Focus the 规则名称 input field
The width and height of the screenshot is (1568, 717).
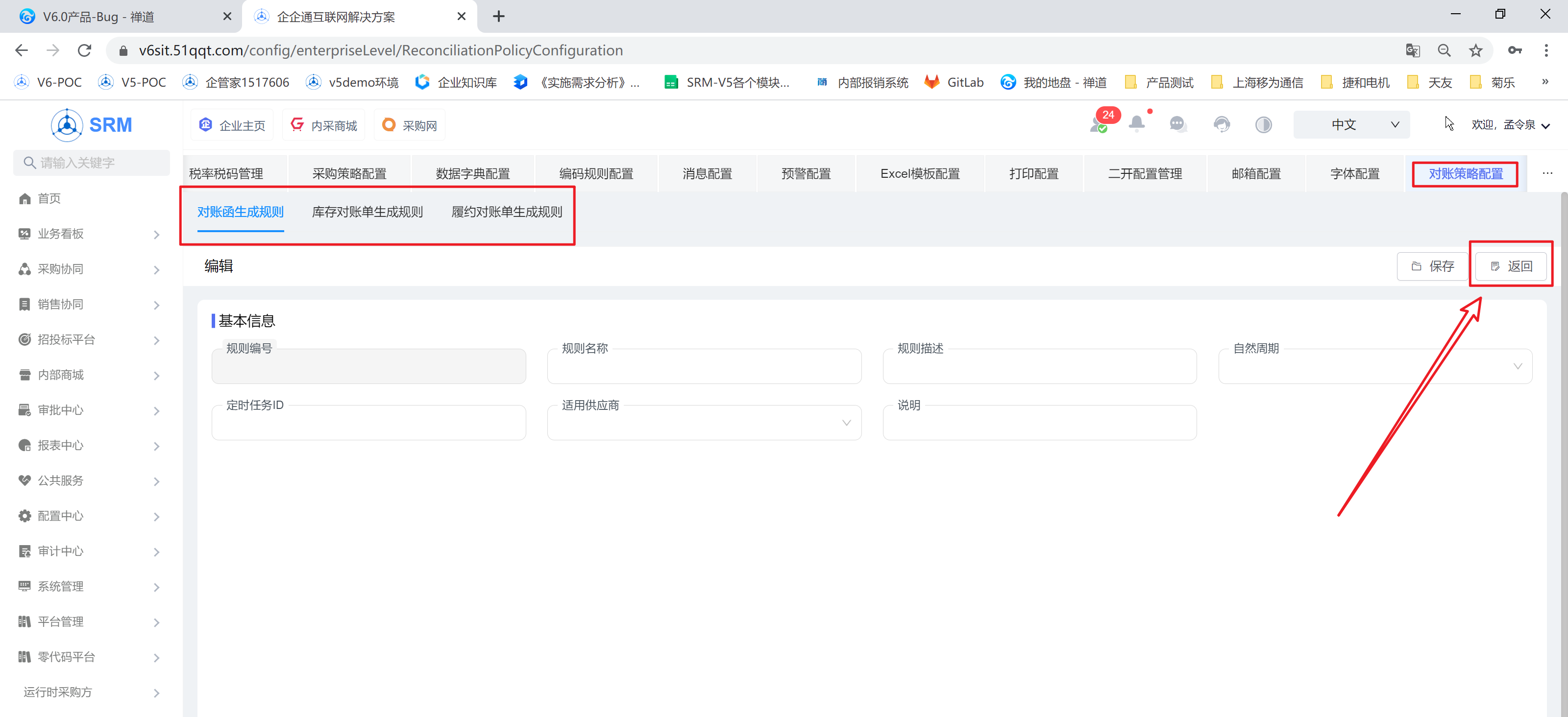click(x=704, y=366)
